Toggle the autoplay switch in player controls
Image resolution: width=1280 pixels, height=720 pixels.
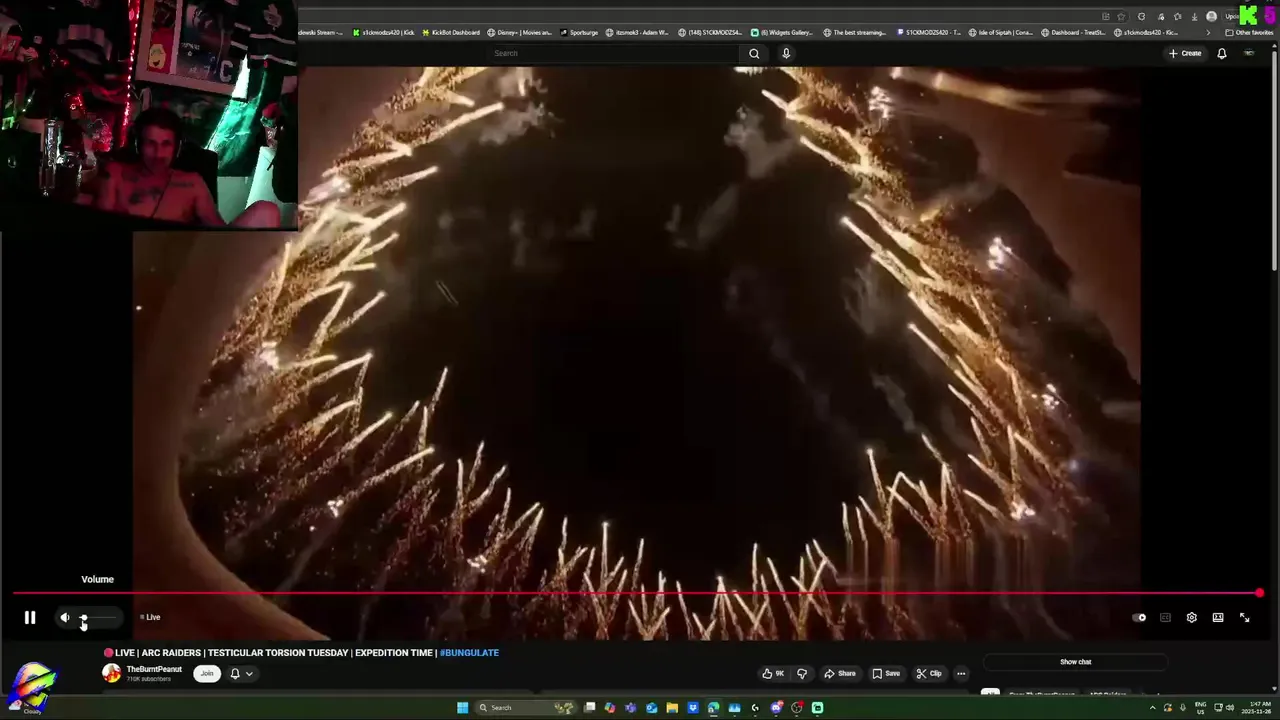[1139, 618]
